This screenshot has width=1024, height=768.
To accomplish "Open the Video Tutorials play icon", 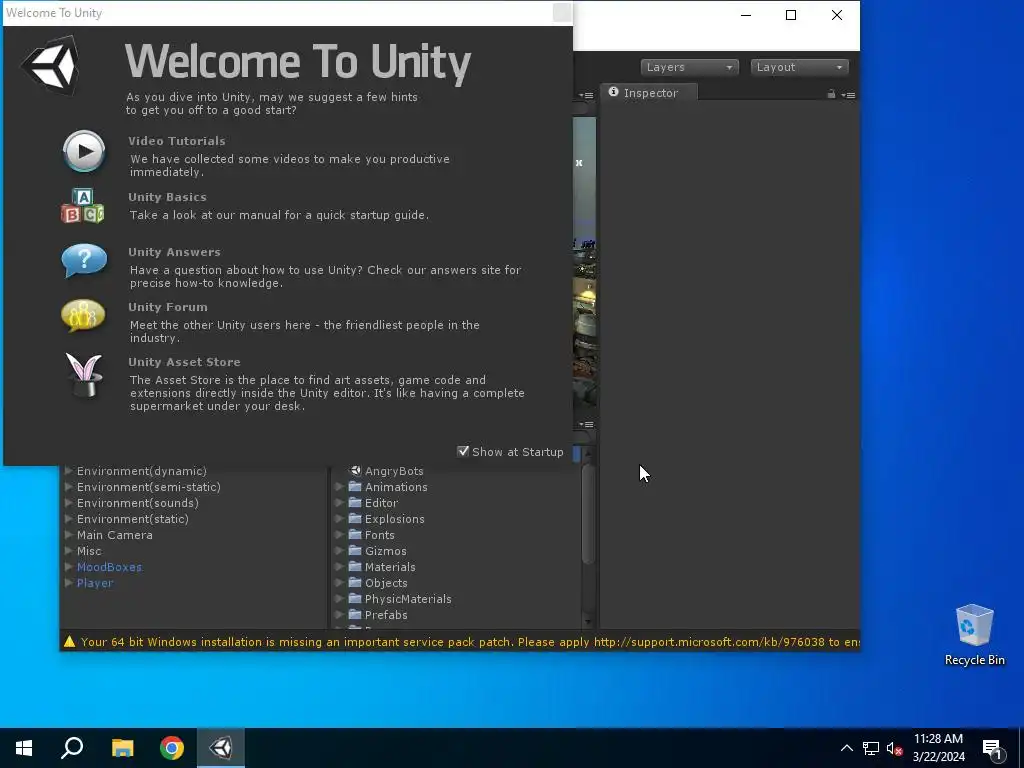I will click(84, 152).
